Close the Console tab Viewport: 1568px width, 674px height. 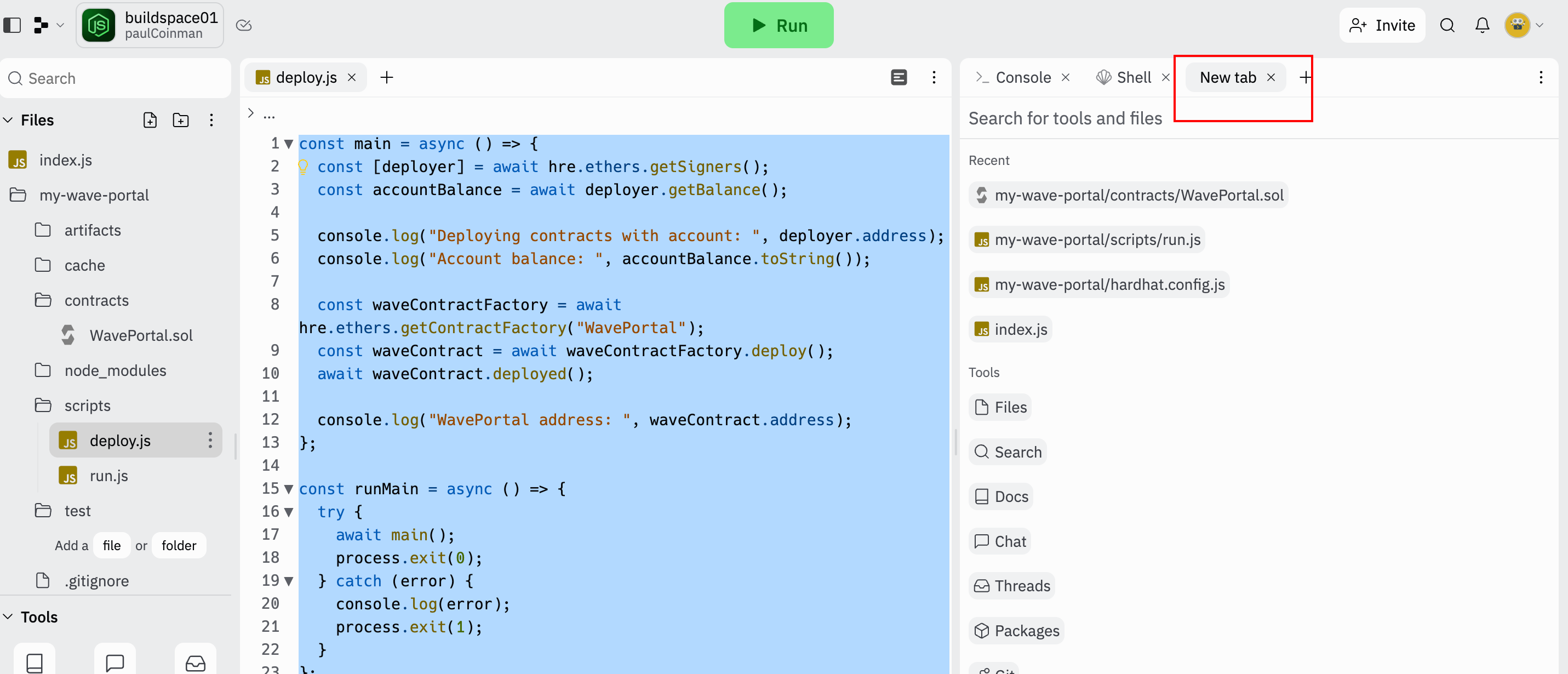(1066, 77)
